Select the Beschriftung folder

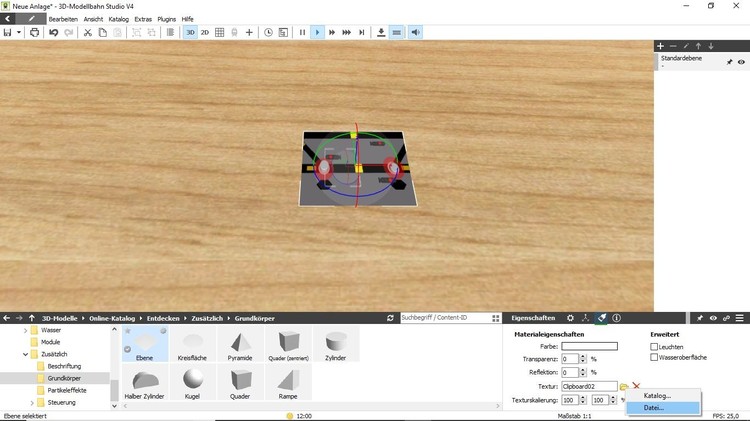pos(64,366)
